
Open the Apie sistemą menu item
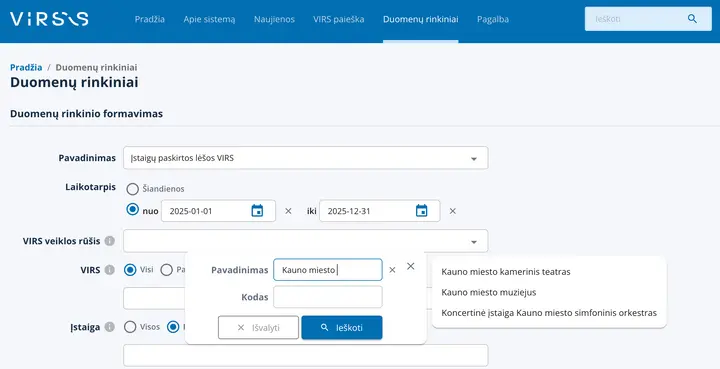(209, 19)
